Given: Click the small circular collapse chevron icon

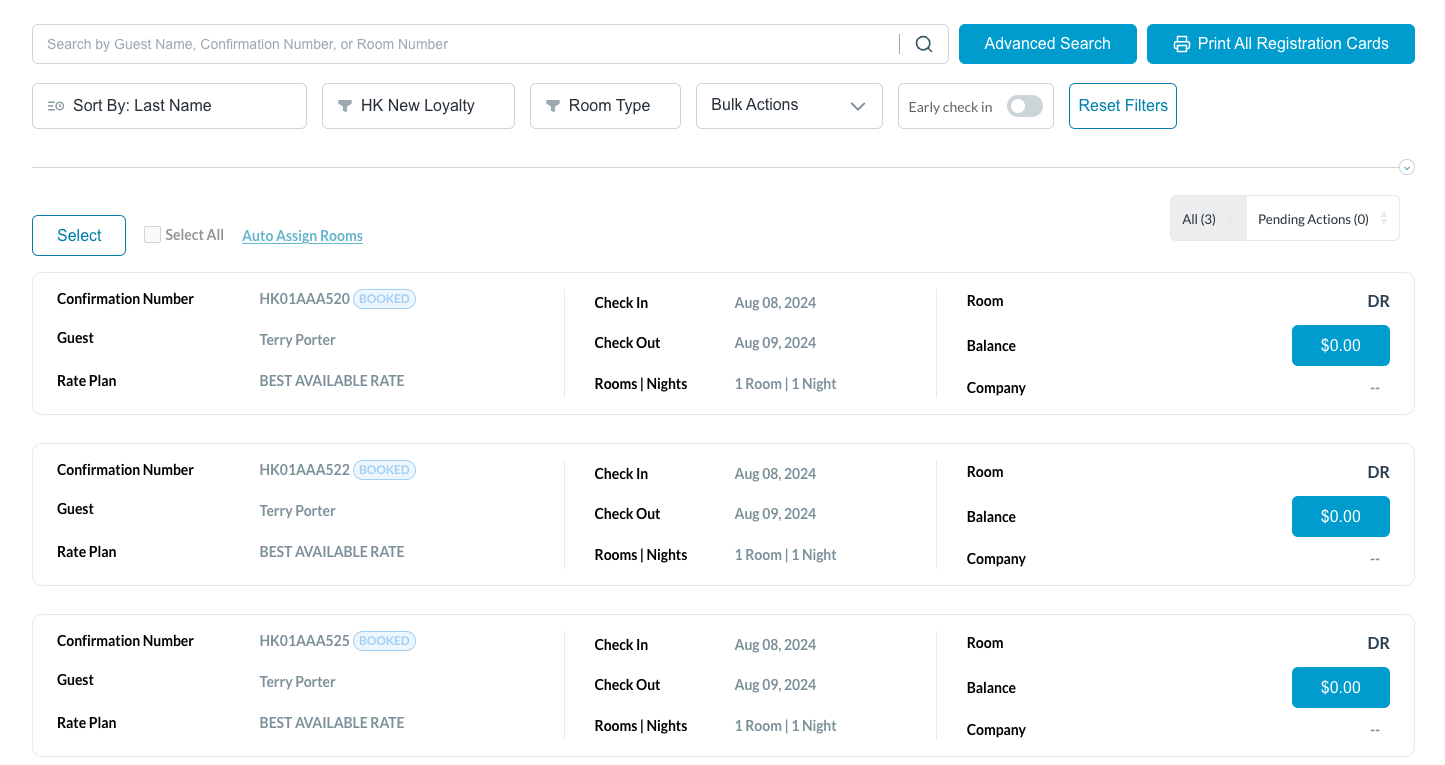Looking at the screenshot, I should 1407,167.
